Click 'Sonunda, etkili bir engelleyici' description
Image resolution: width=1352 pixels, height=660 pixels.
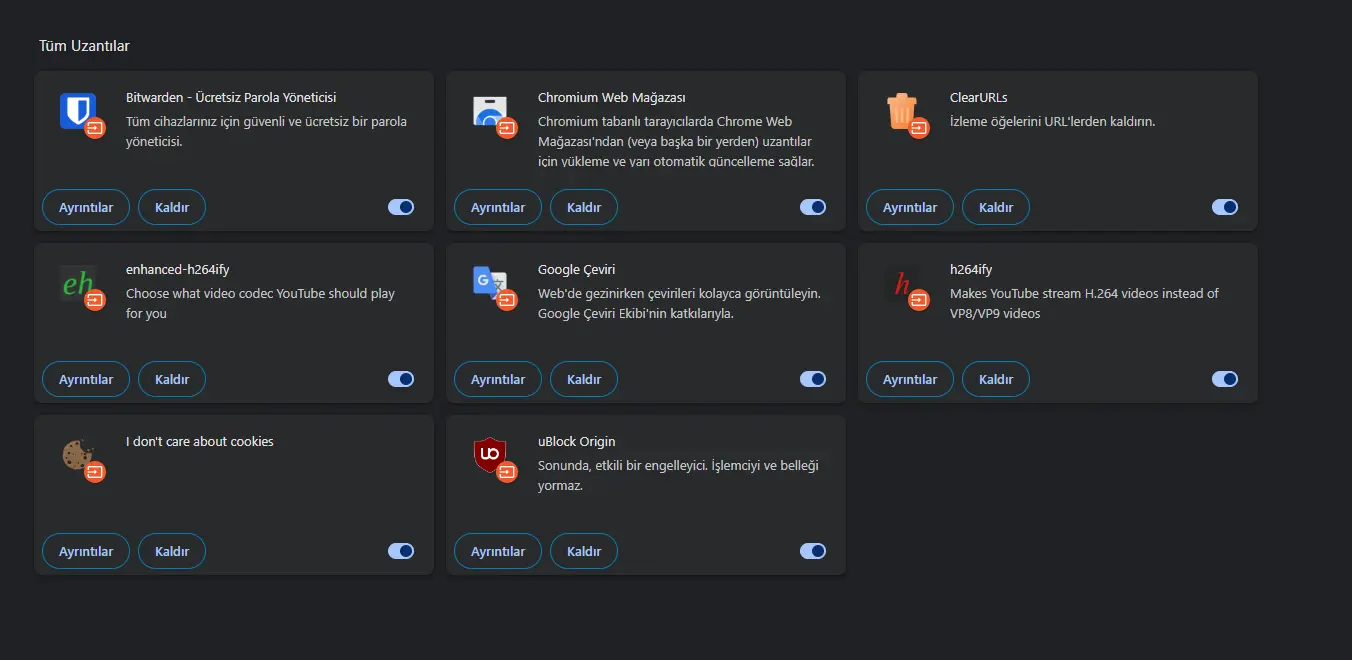pos(679,476)
